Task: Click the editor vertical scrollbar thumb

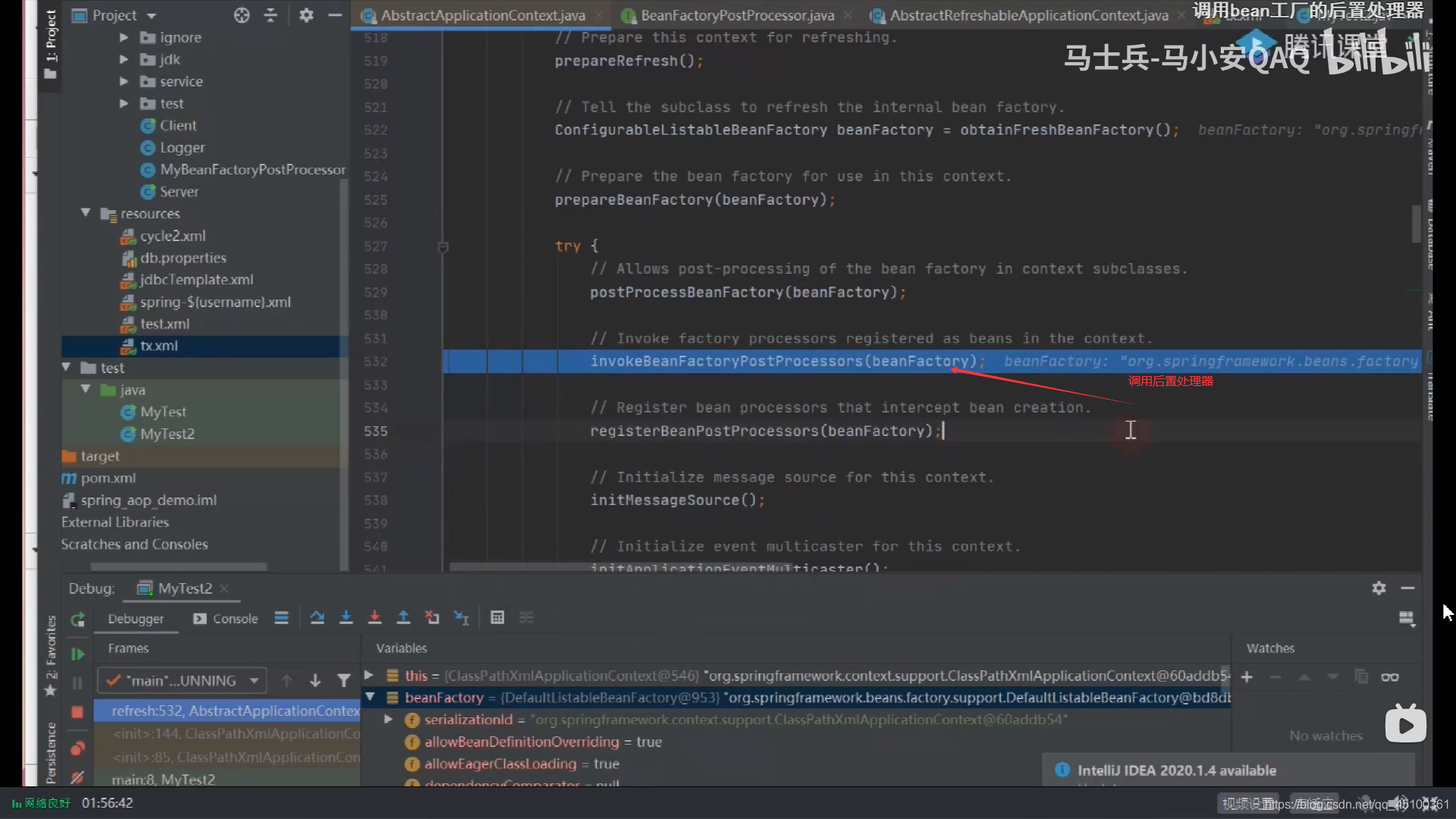Action: 1416,224
